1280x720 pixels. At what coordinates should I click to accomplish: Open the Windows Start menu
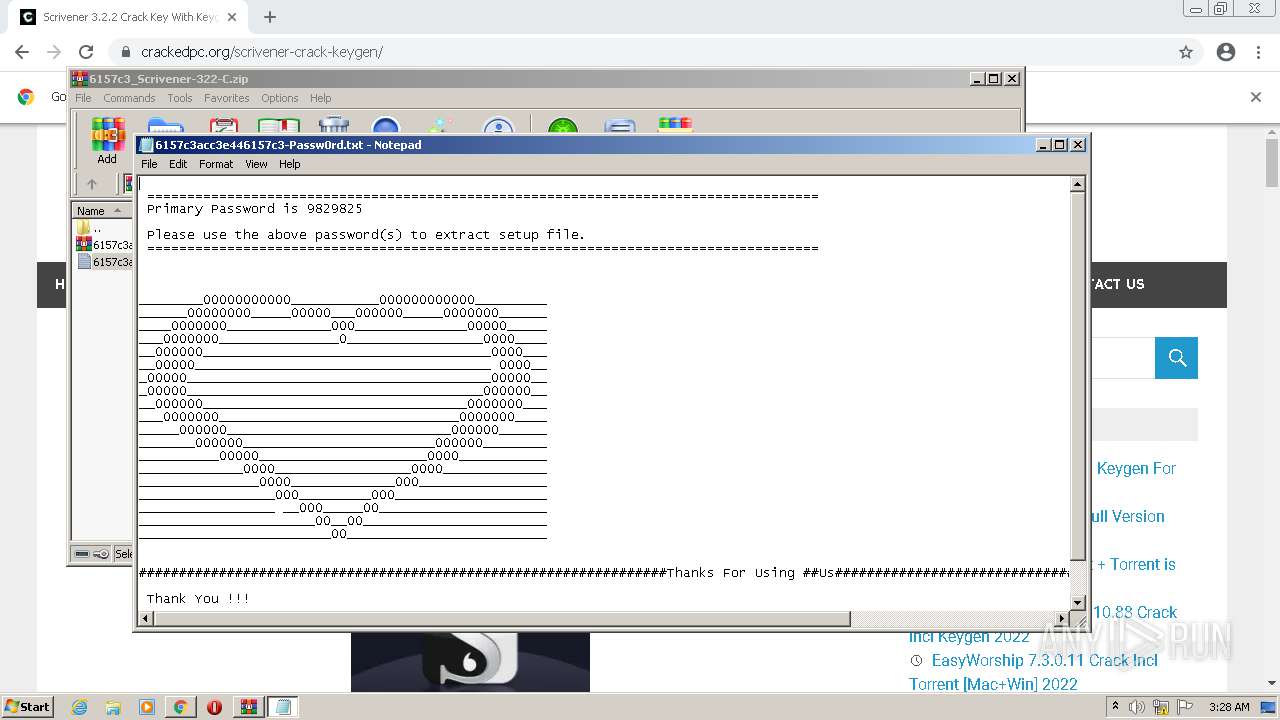pyautogui.click(x=27, y=706)
